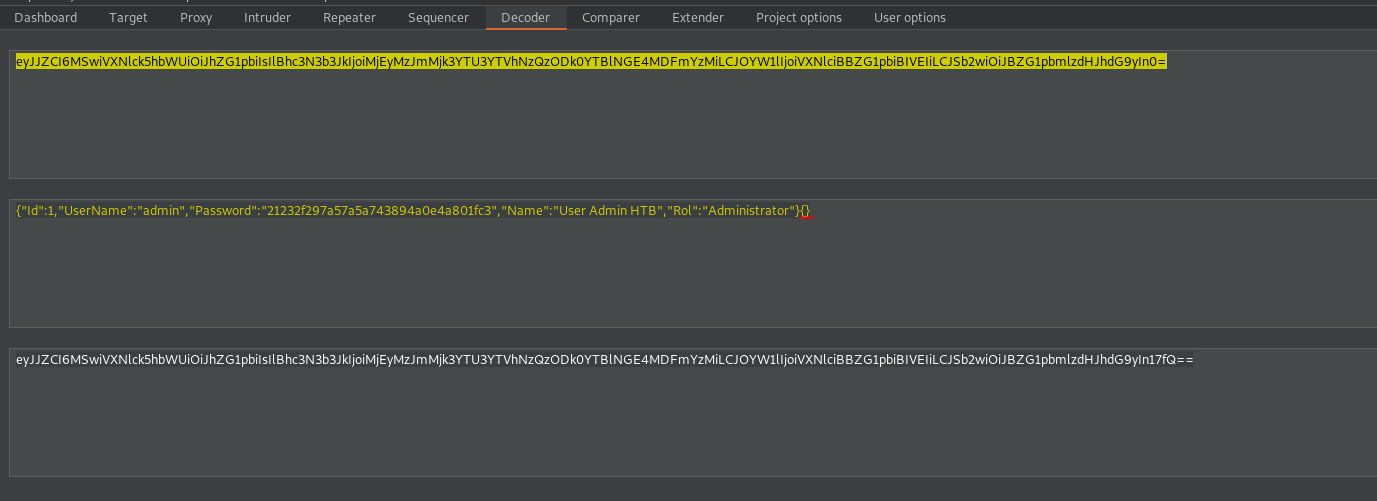The height and width of the screenshot is (501, 1377).
Task: Open the Repeater tab
Action: [x=349, y=18]
